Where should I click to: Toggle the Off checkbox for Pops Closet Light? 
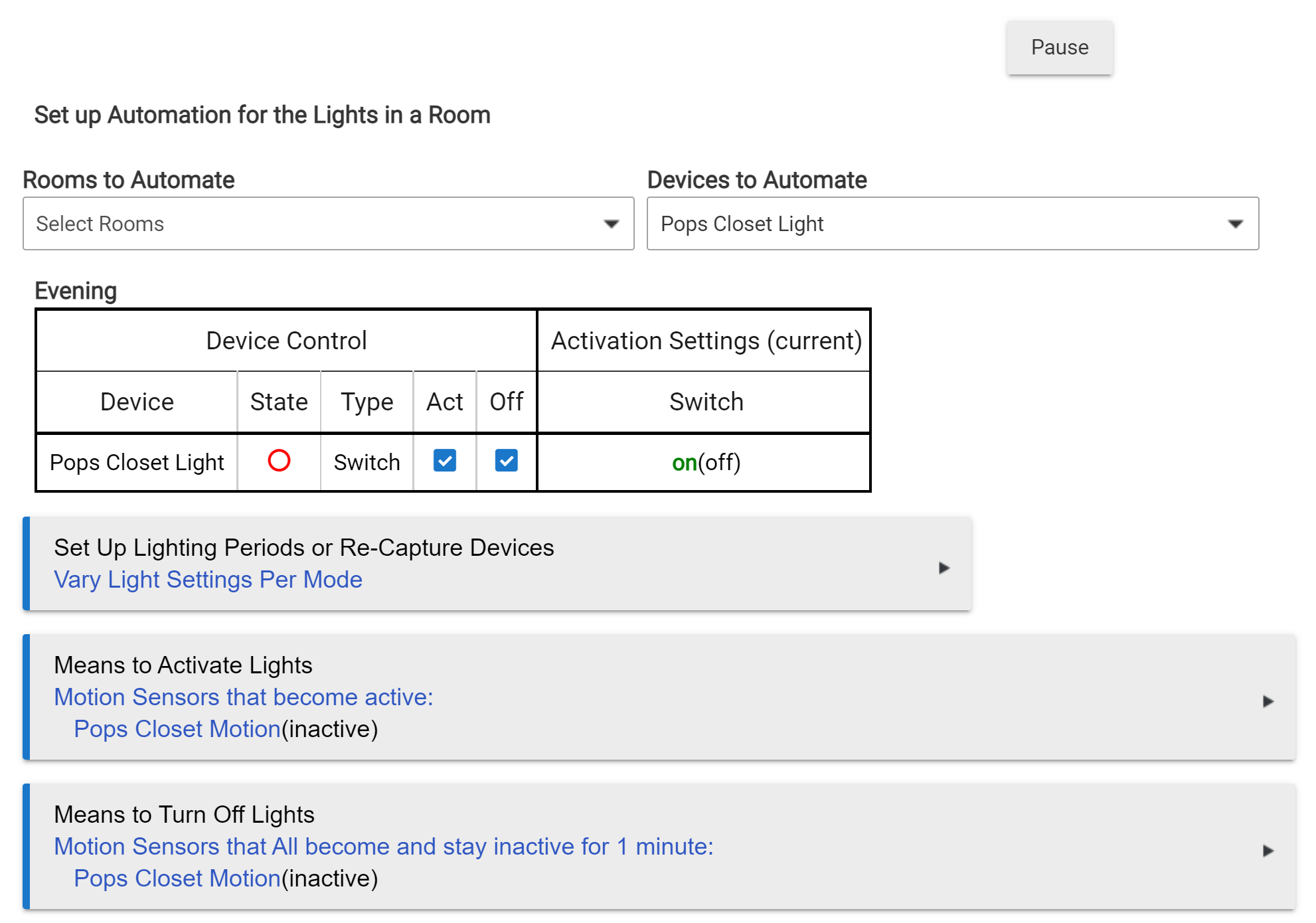click(506, 461)
